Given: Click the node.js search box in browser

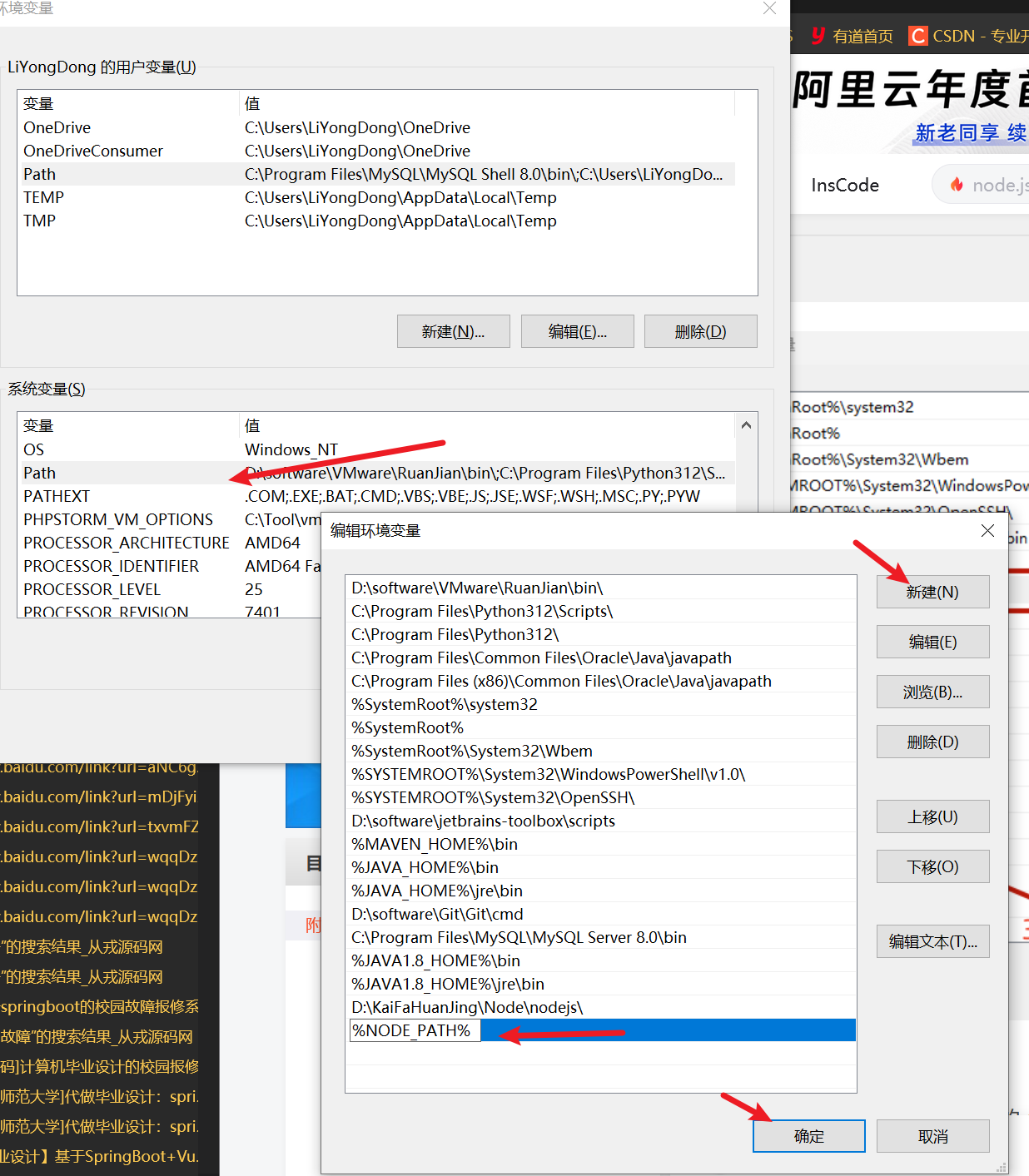Looking at the screenshot, I should point(981,185).
